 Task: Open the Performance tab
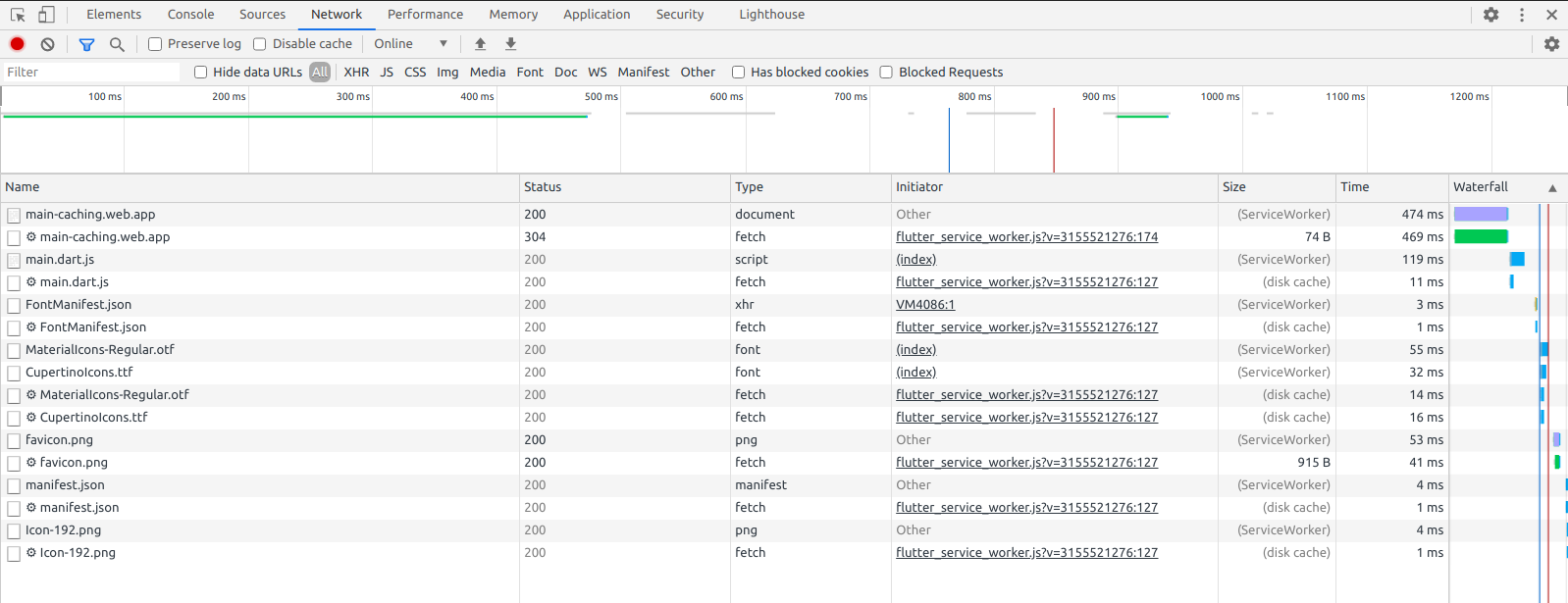425,15
